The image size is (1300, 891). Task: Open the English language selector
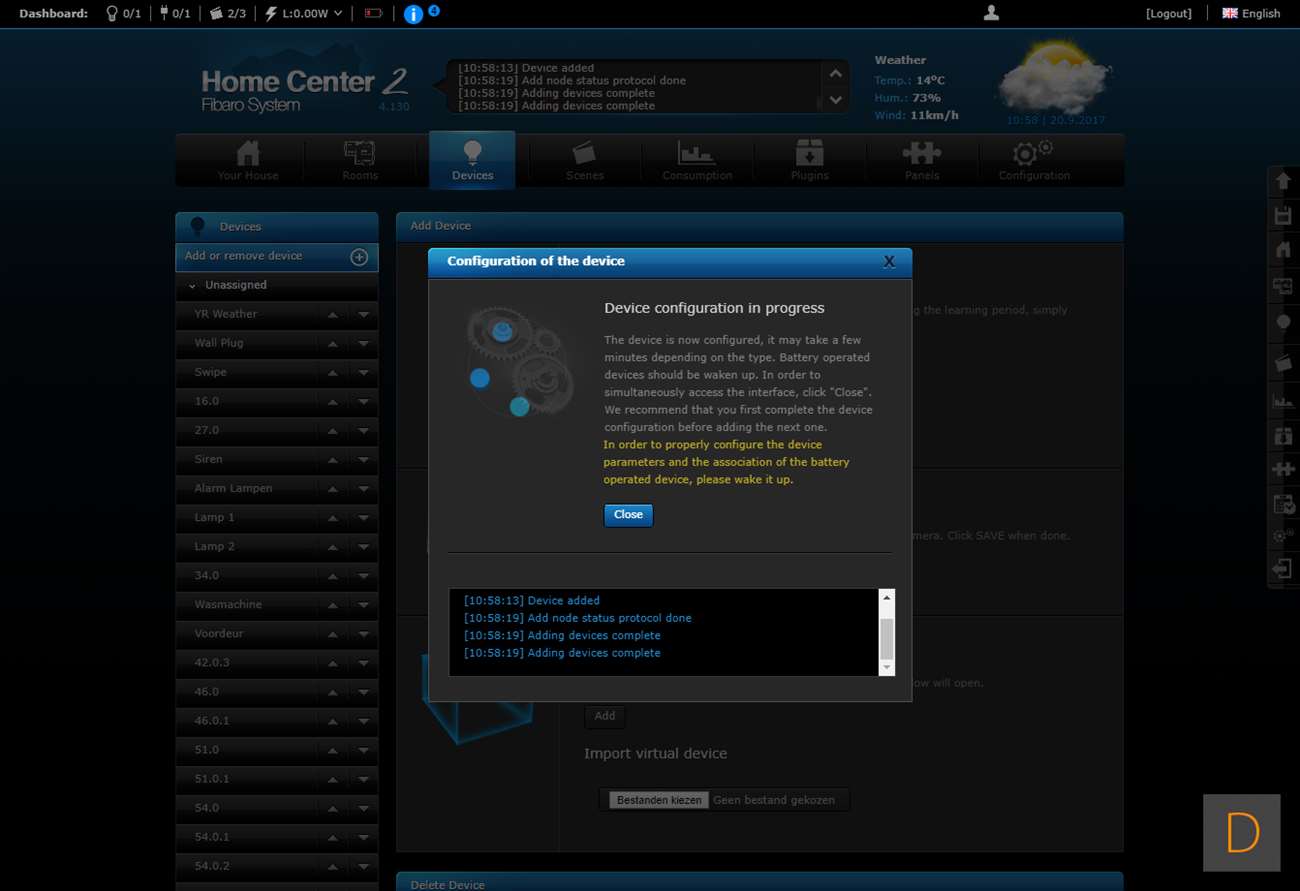[x=1251, y=14]
